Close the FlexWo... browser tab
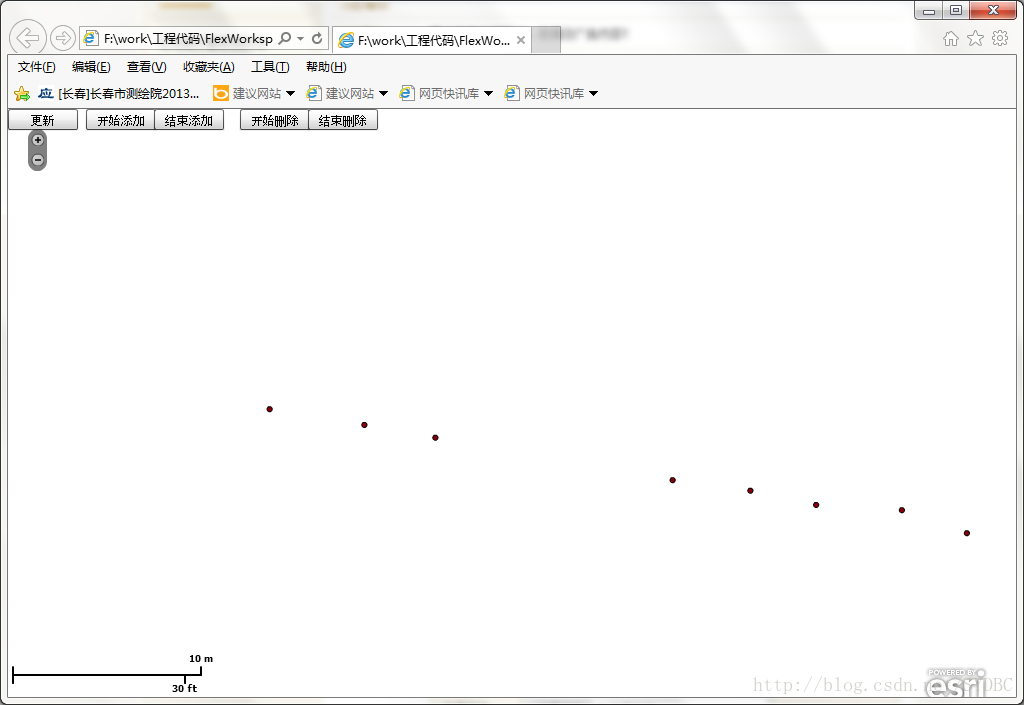The image size is (1024, 705). [x=520, y=40]
